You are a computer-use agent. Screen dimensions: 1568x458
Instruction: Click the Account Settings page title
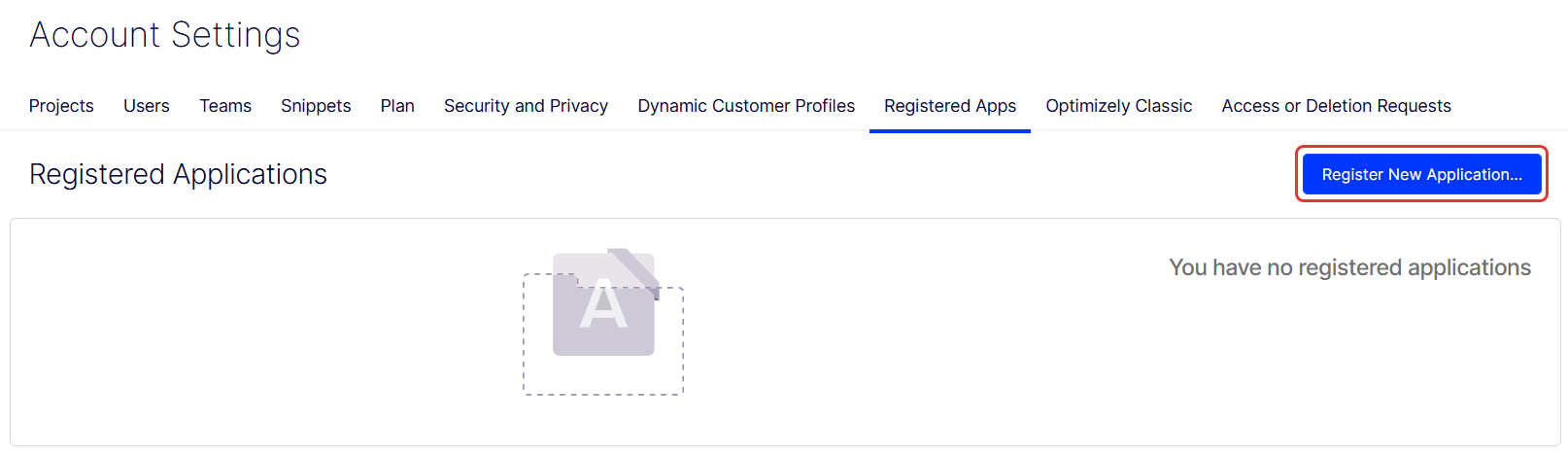coord(165,35)
